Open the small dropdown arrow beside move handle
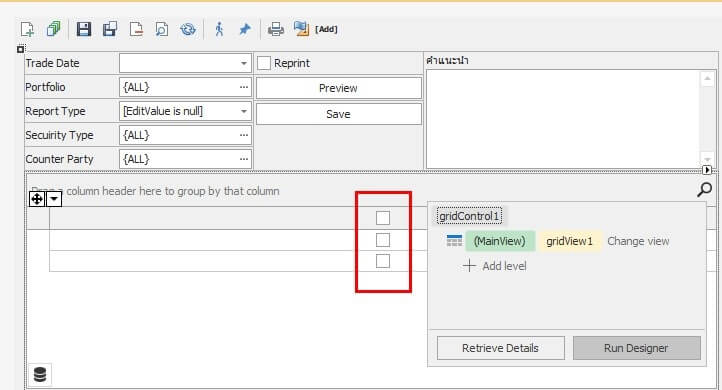The width and height of the screenshot is (722, 390). point(54,199)
